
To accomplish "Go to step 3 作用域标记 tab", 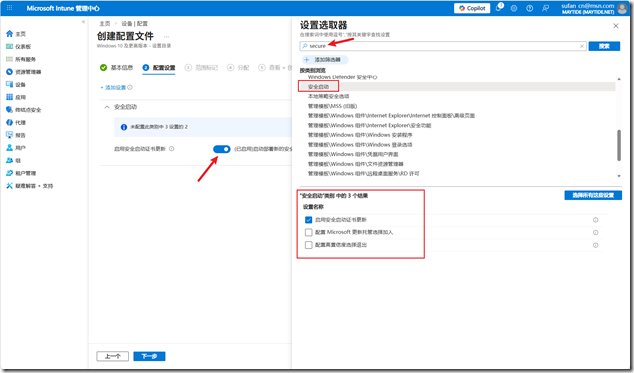I will pos(201,68).
